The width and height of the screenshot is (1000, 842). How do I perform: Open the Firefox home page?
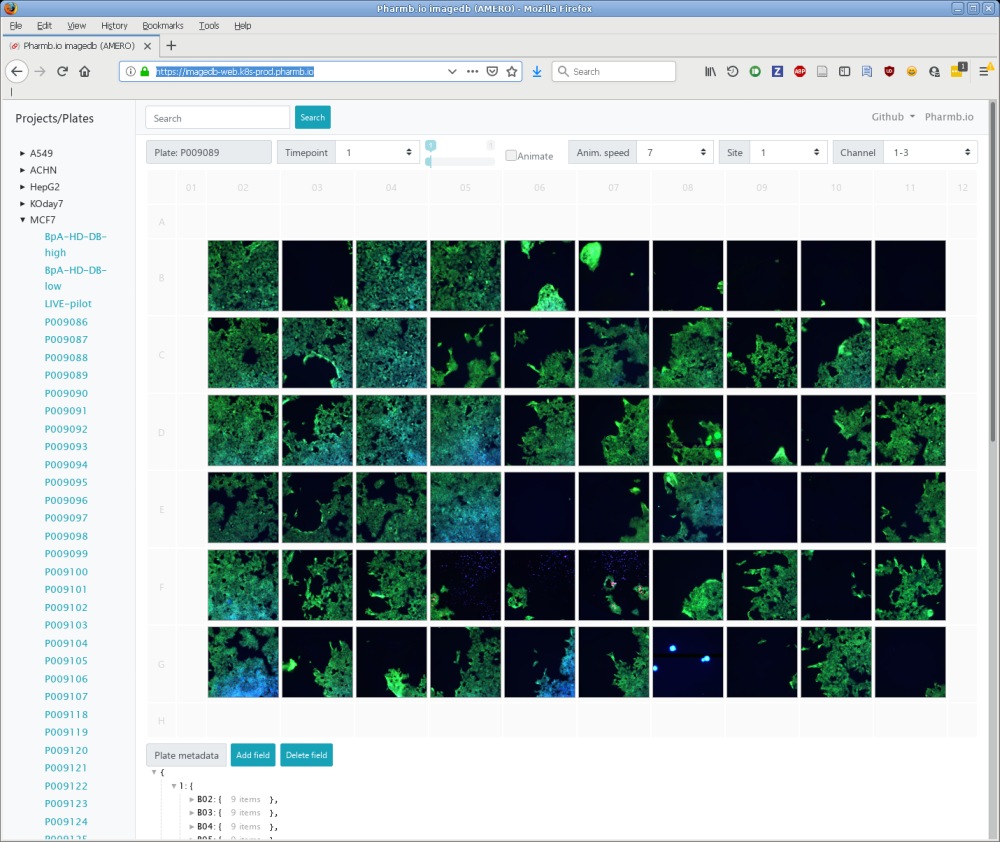pyautogui.click(x=84, y=71)
